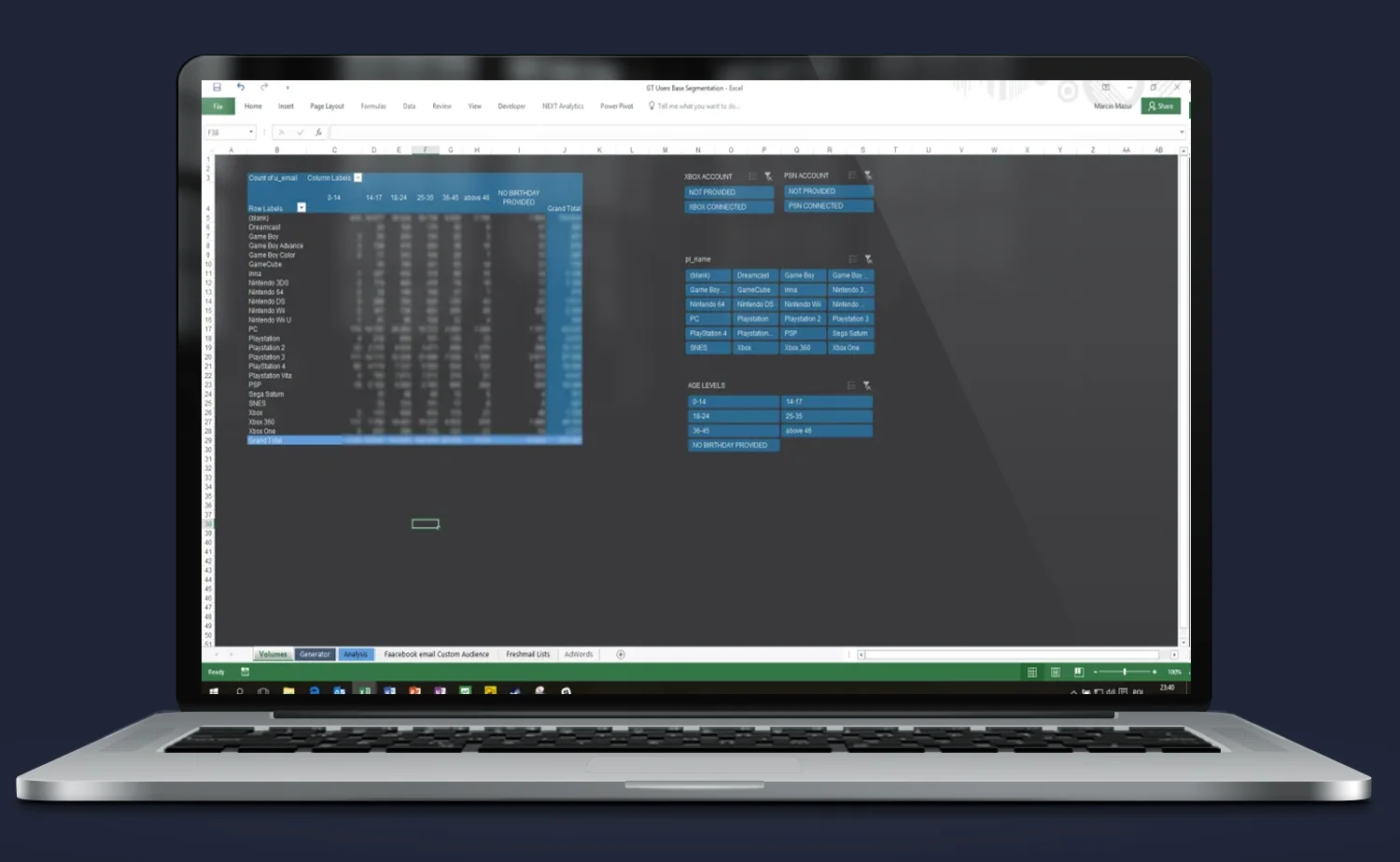Open the File menu
Screen dimensions: 1400x862
(x=217, y=106)
